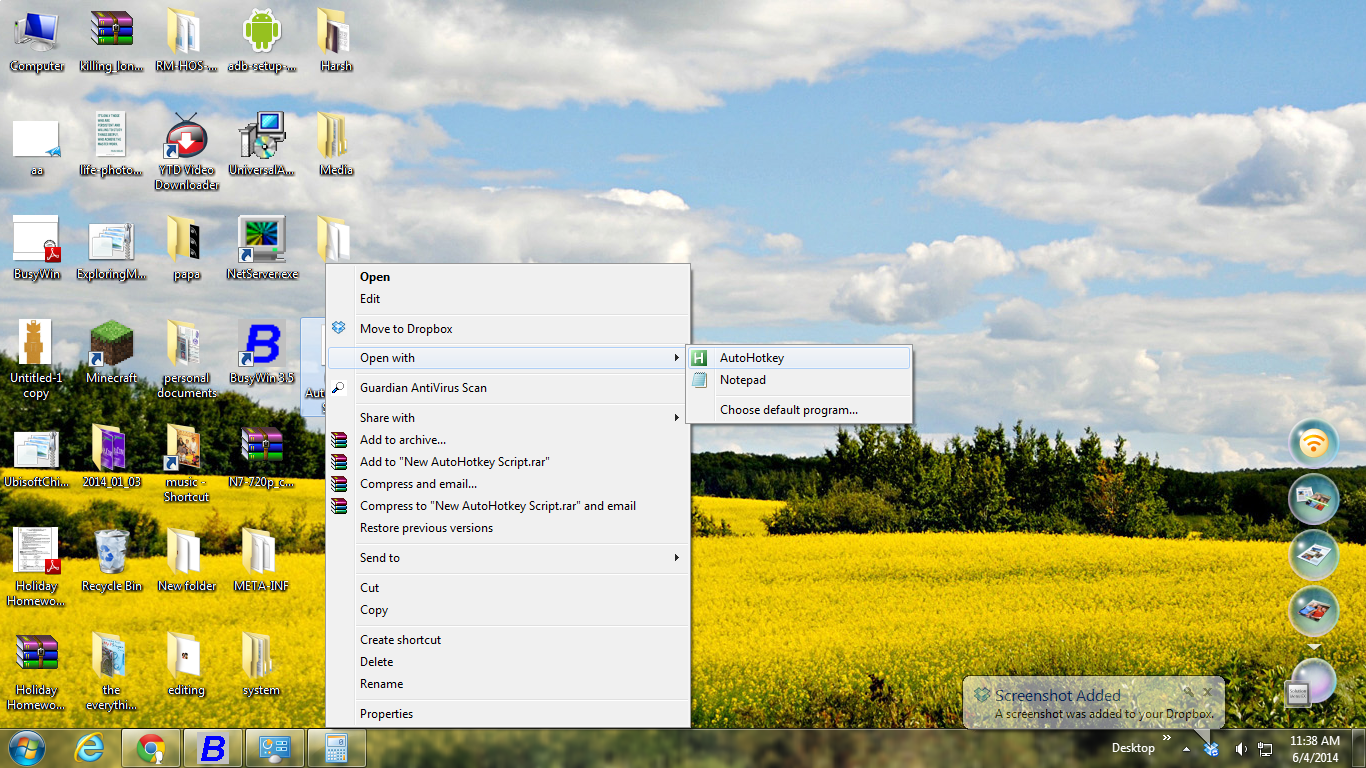Image resolution: width=1366 pixels, height=768 pixels.
Task: Choose Copy from the context menu
Action: tap(508, 610)
